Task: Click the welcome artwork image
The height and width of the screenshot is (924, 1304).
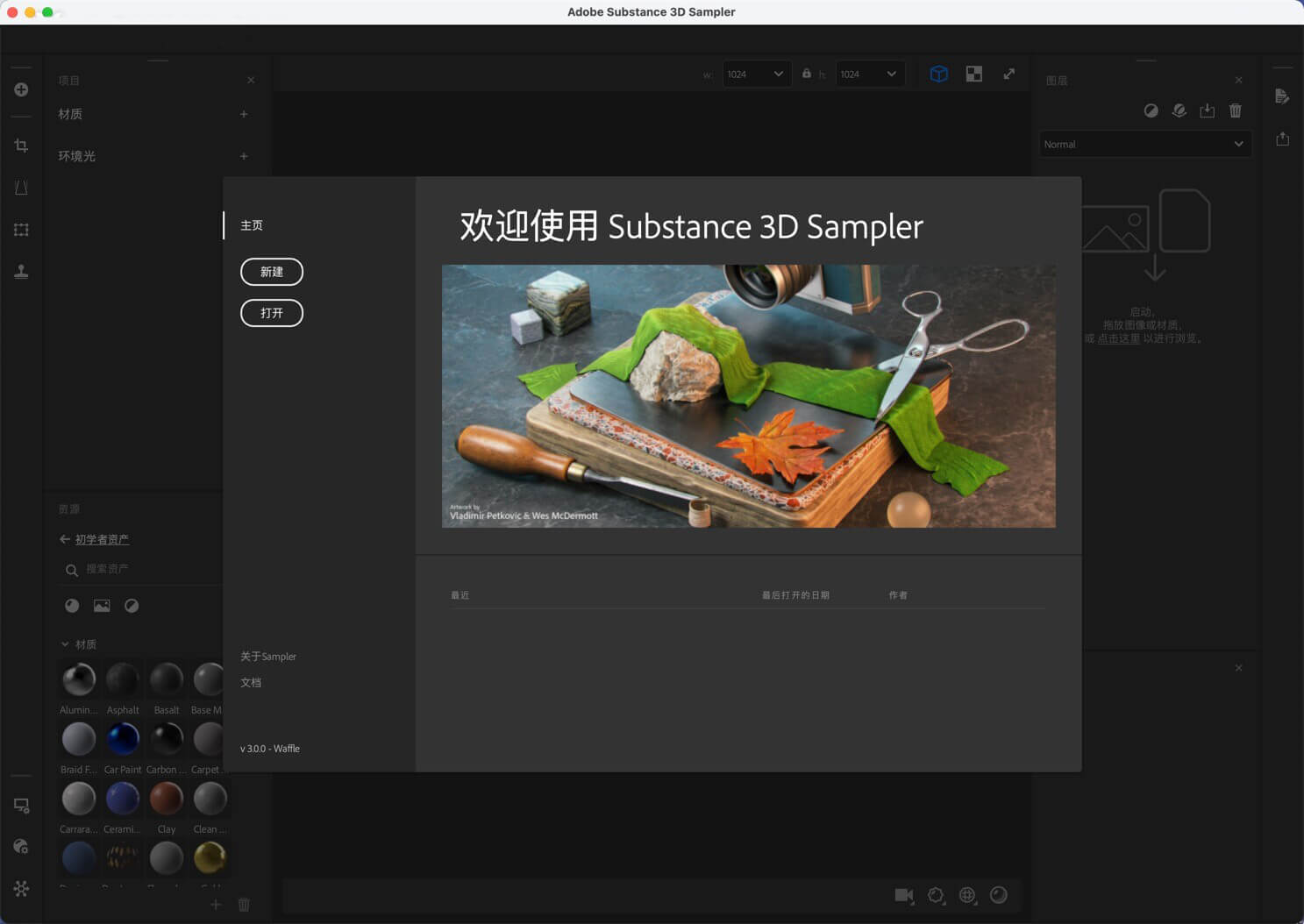Action: 748,396
